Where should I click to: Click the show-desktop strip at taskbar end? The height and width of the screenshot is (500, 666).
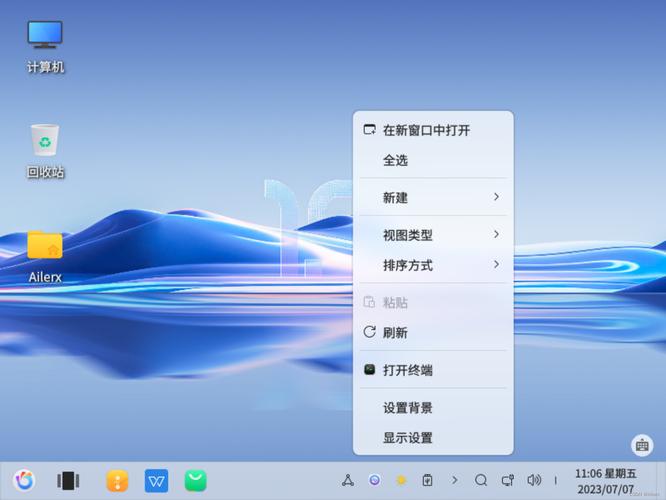(x=662, y=481)
